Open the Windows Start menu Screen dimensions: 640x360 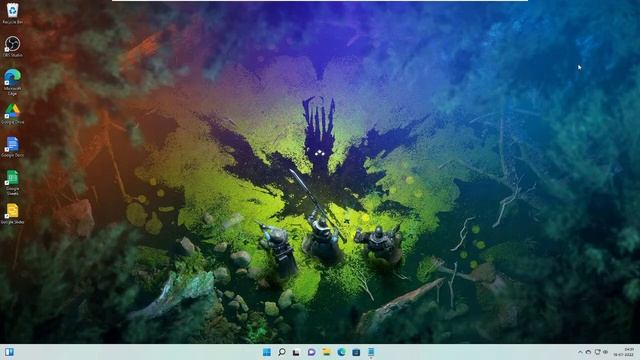[x=267, y=352]
